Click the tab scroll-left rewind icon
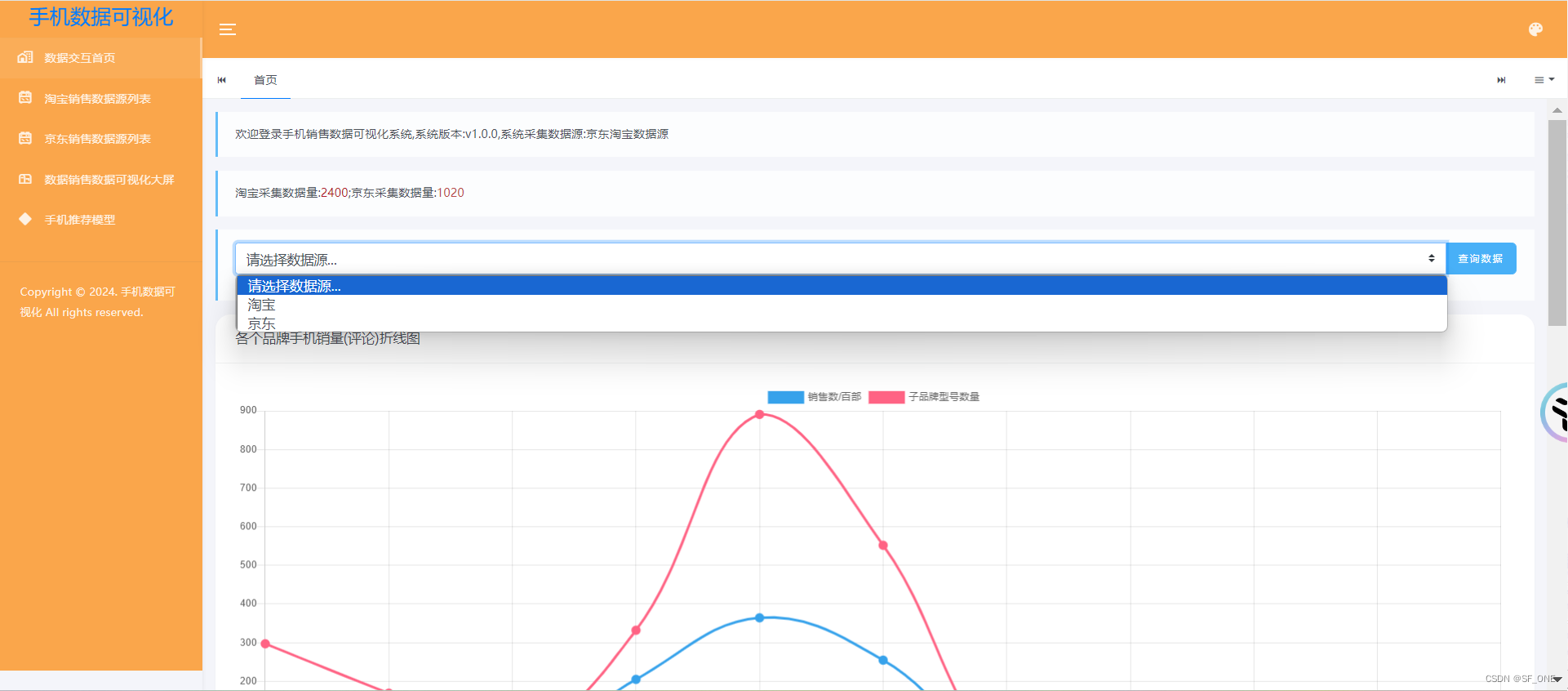 pyautogui.click(x=221, y=80)
